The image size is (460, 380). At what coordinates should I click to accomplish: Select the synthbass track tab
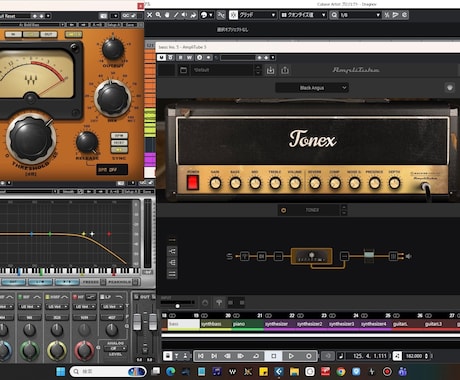coord(216,324)
